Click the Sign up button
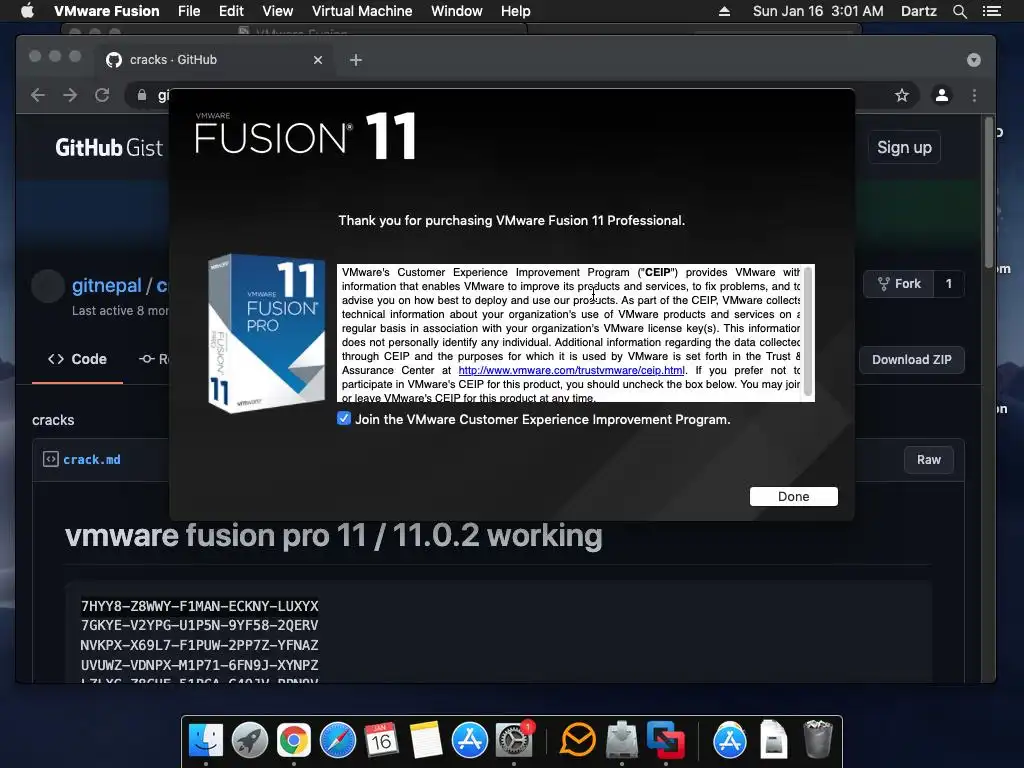Viewport: 1024px width, 768px height. tap(904, 148)
